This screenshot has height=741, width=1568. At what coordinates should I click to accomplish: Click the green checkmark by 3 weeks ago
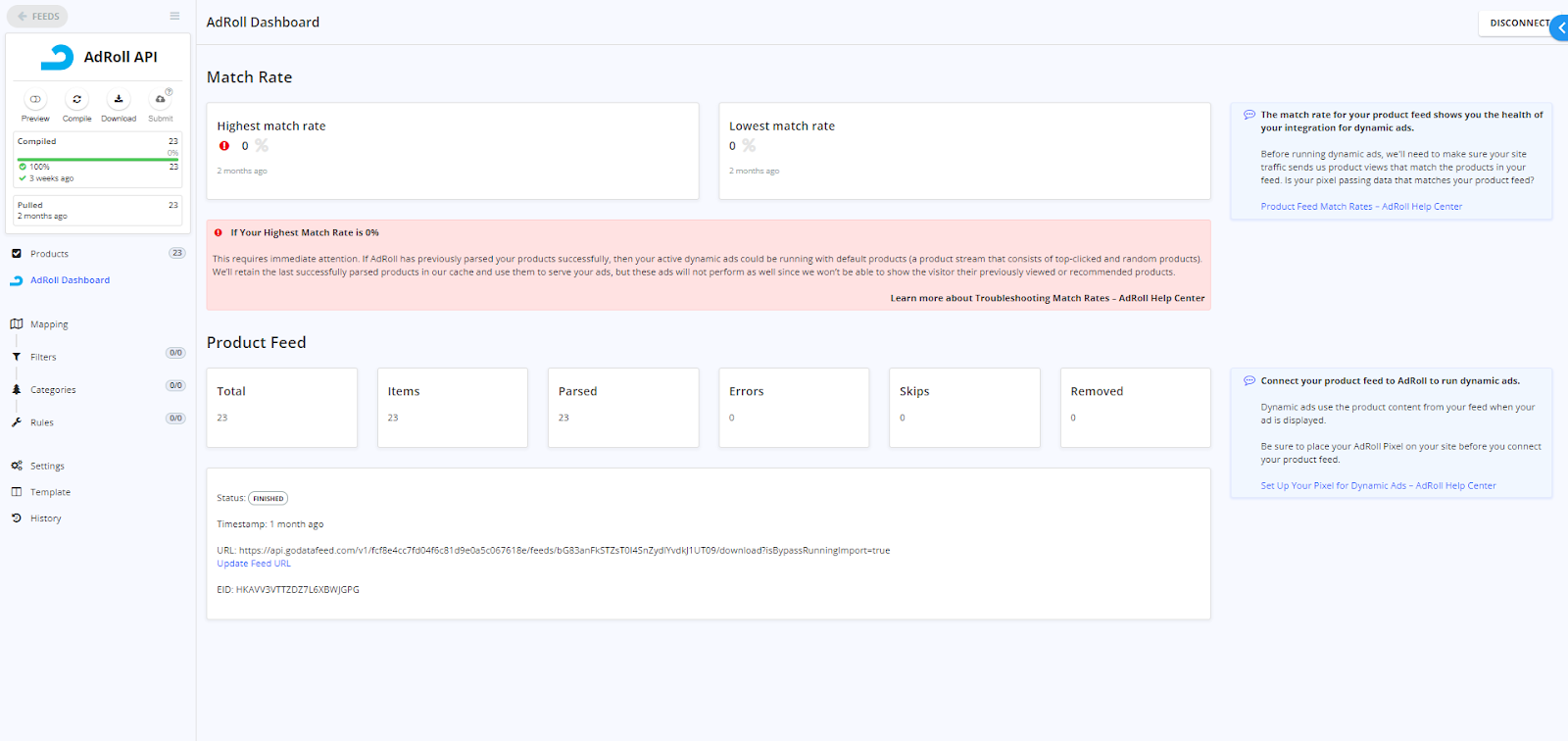pos(23,178)
